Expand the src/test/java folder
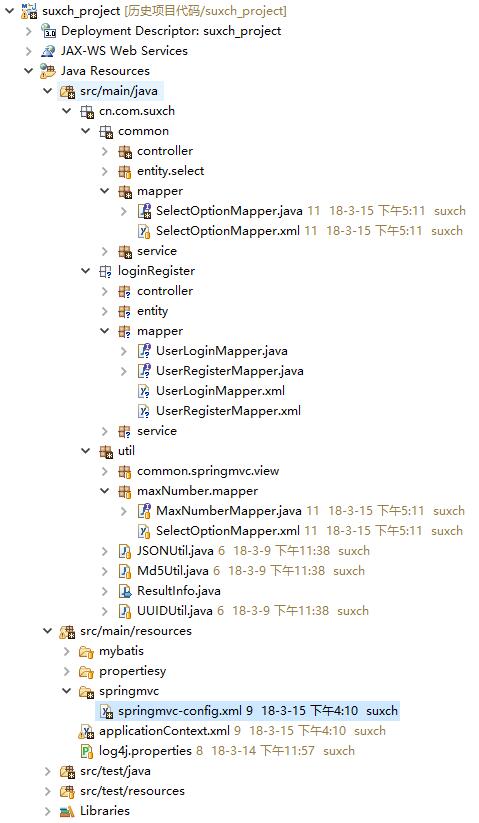The width and height of the screenshot is (479, 823). click(x=48, y=771)
